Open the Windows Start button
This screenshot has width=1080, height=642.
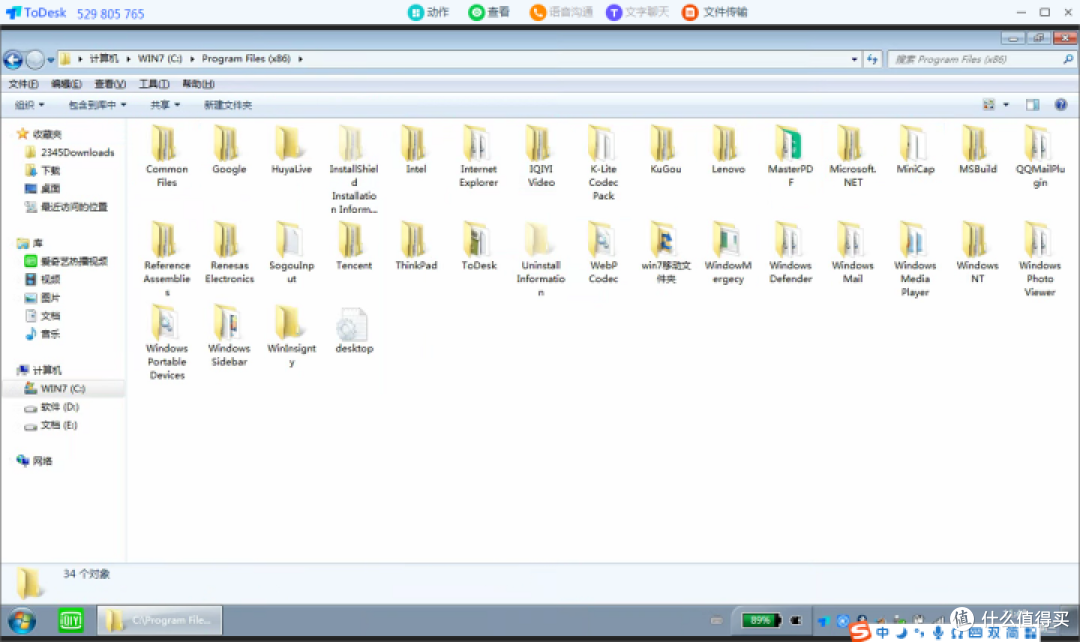tap(22, 621)
